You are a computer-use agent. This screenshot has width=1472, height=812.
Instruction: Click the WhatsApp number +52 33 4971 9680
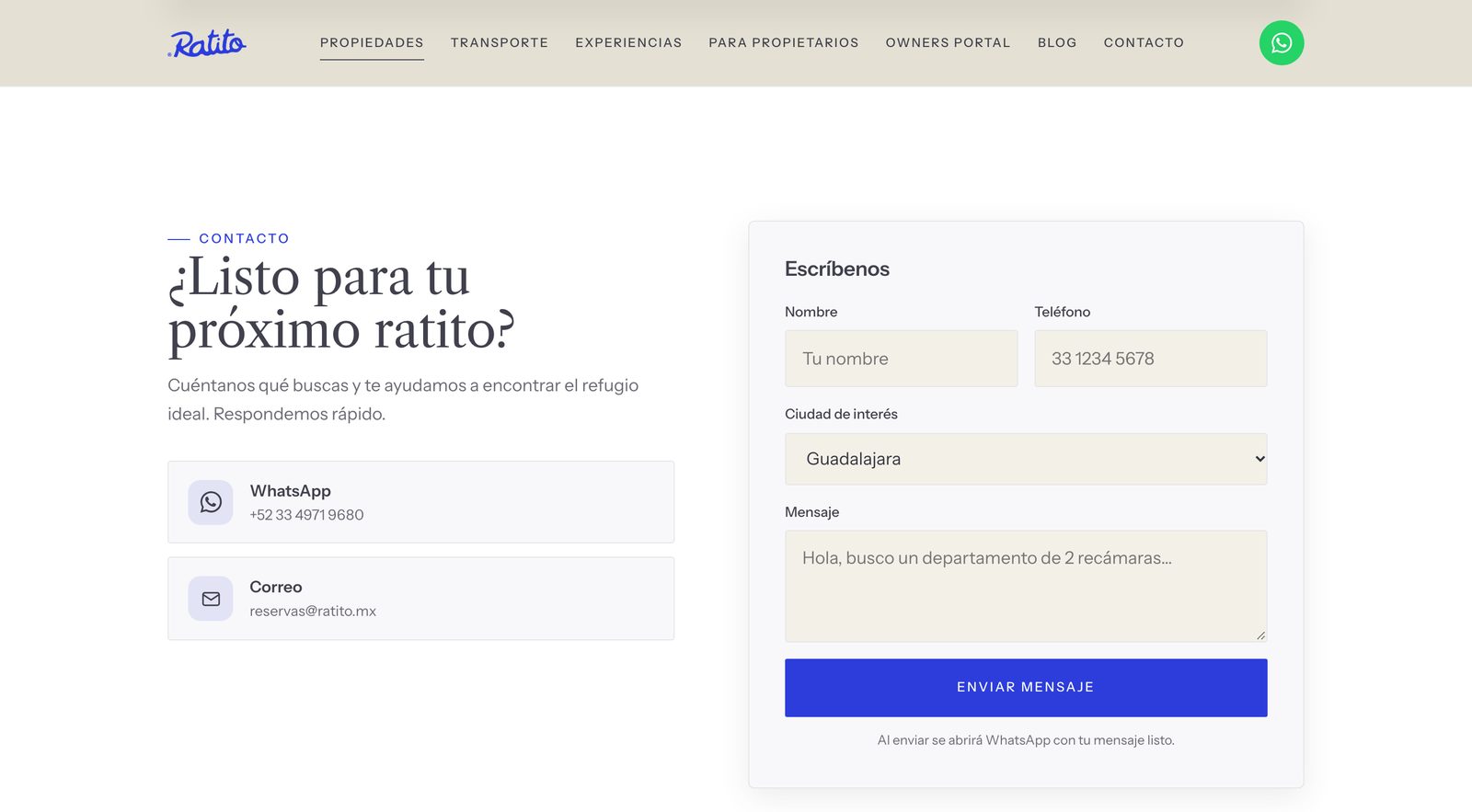point(306,515)
